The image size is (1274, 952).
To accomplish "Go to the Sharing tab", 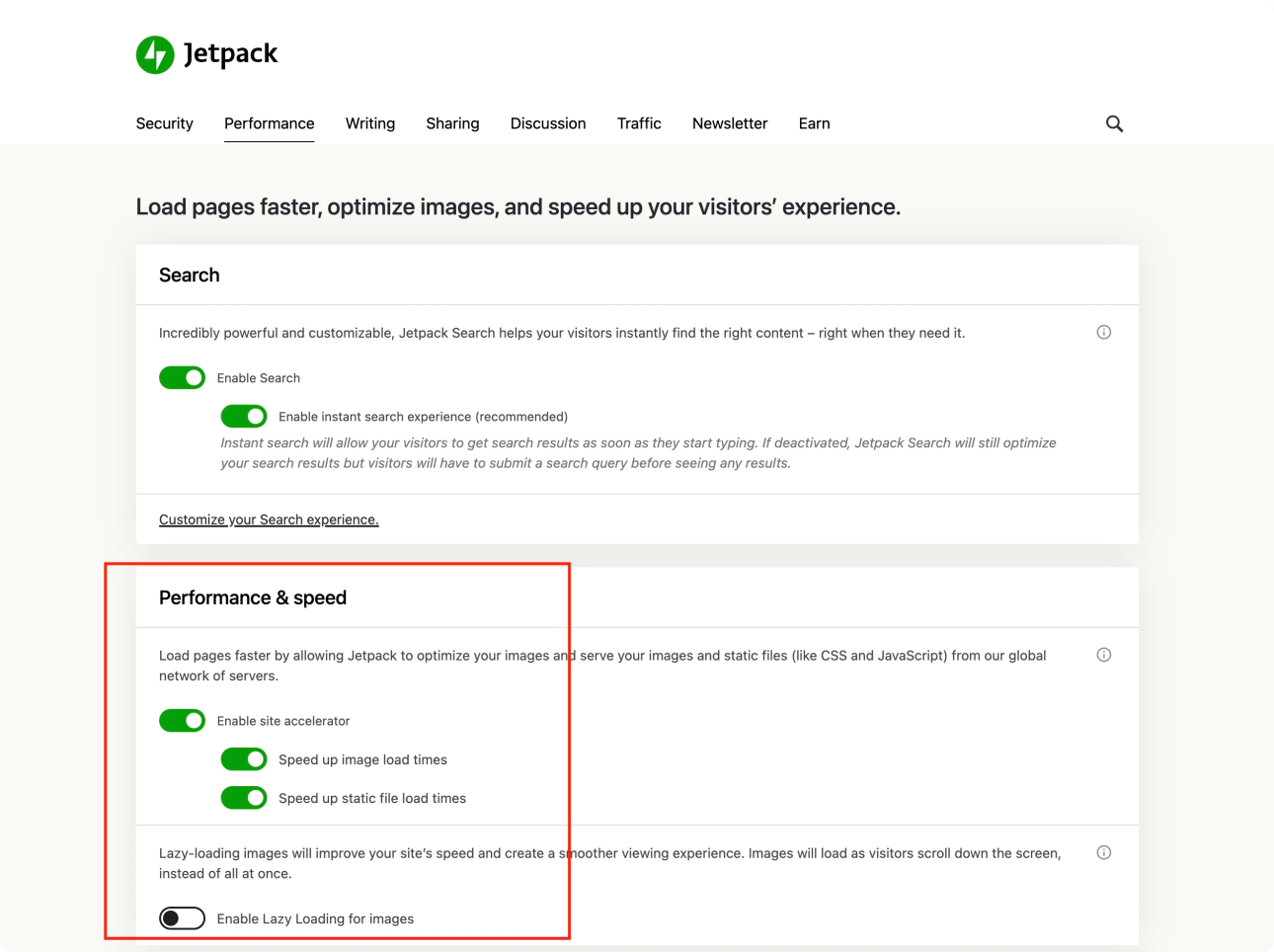I will coord(452,123).
